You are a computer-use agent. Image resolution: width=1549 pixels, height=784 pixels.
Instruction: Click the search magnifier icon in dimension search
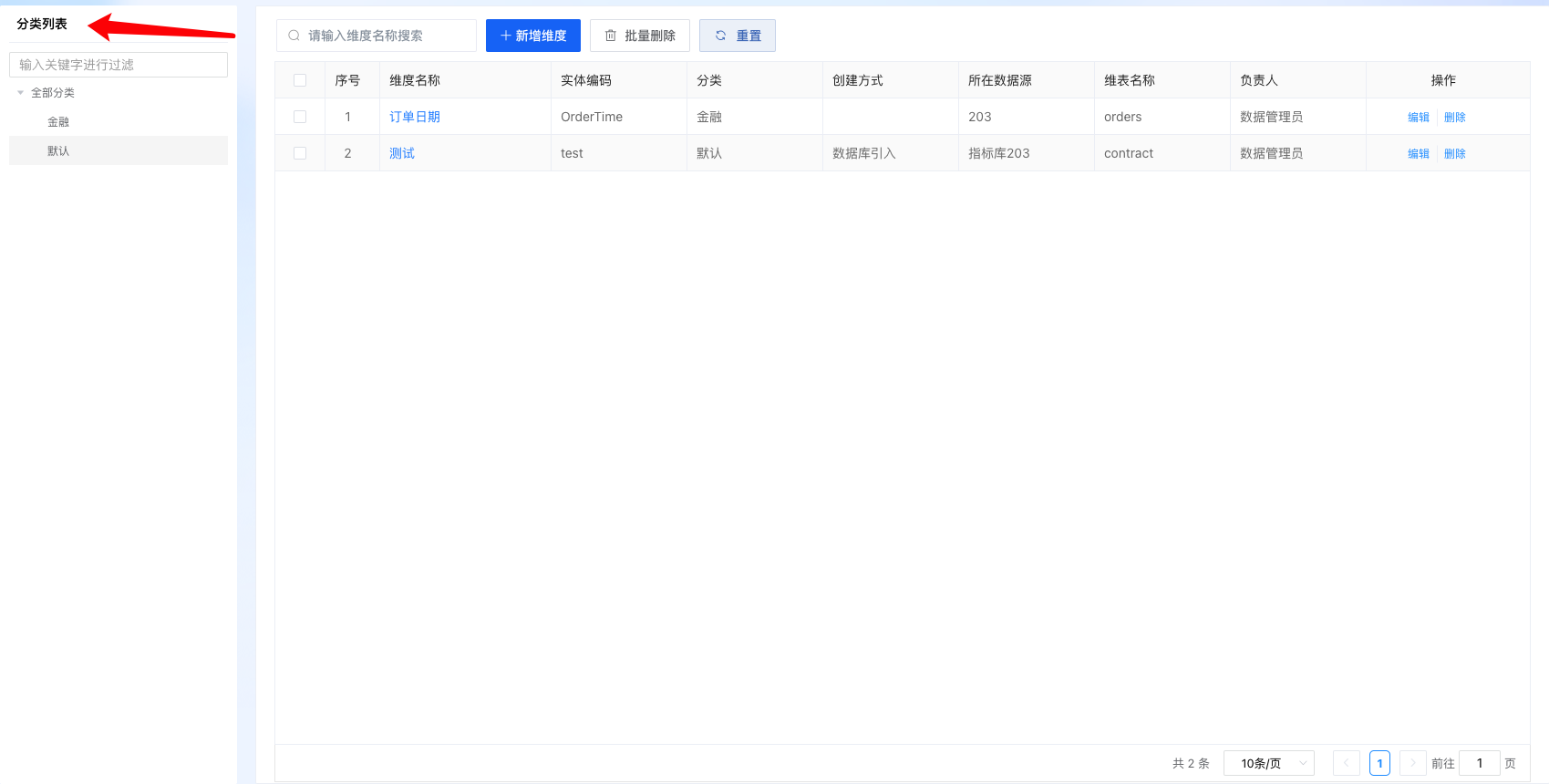[x=294, y=36]
